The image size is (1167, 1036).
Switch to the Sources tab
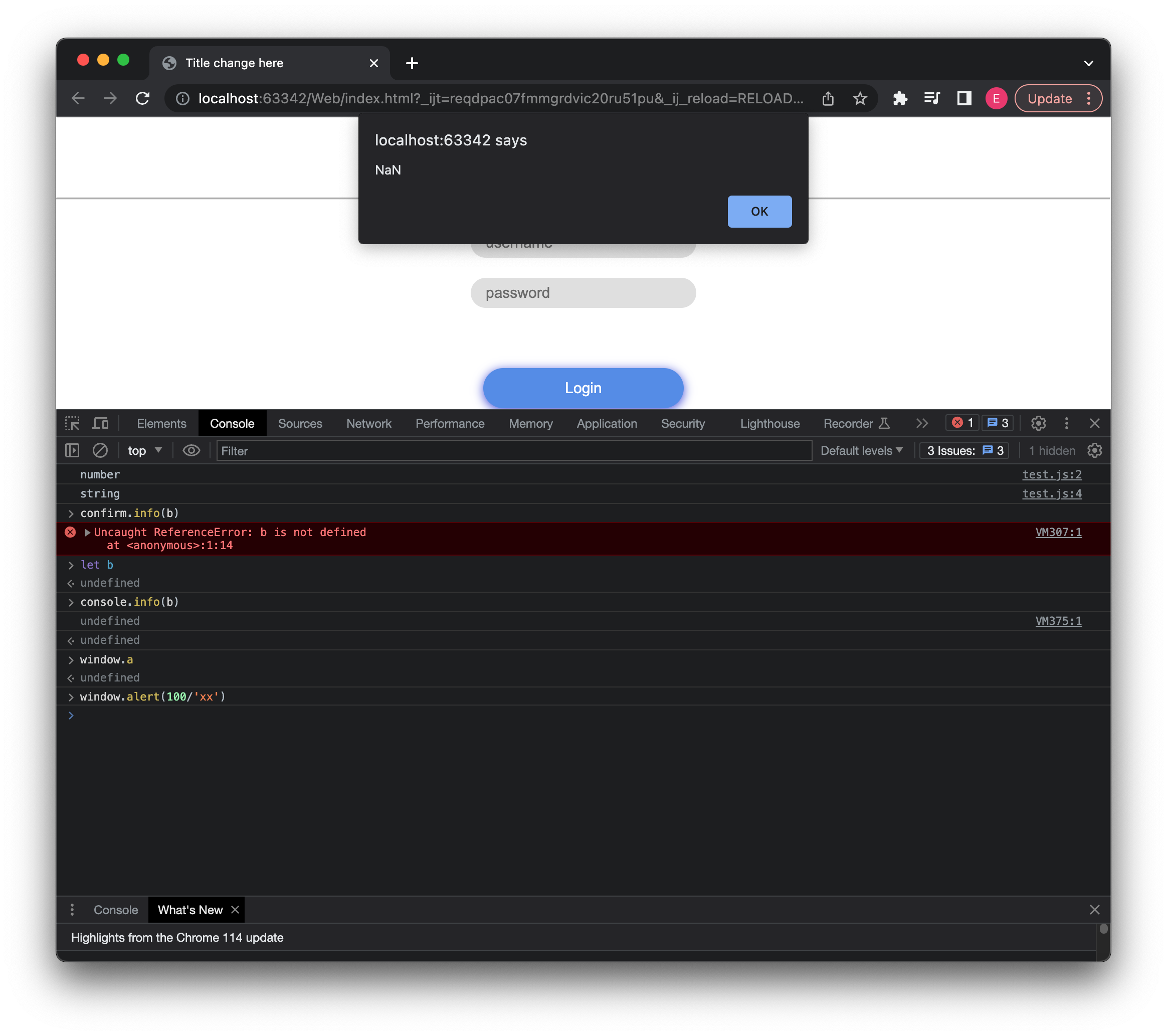coord(300,423)
